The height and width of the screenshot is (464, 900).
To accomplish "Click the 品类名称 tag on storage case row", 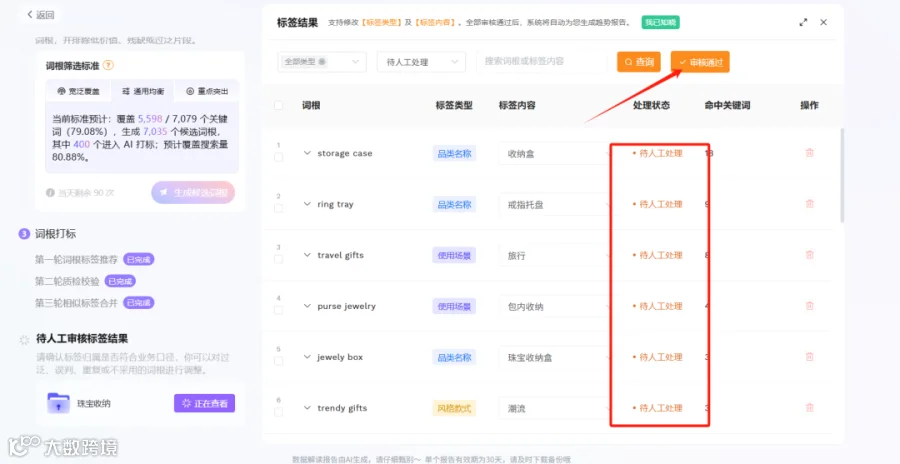I will [x=454, y=153].
